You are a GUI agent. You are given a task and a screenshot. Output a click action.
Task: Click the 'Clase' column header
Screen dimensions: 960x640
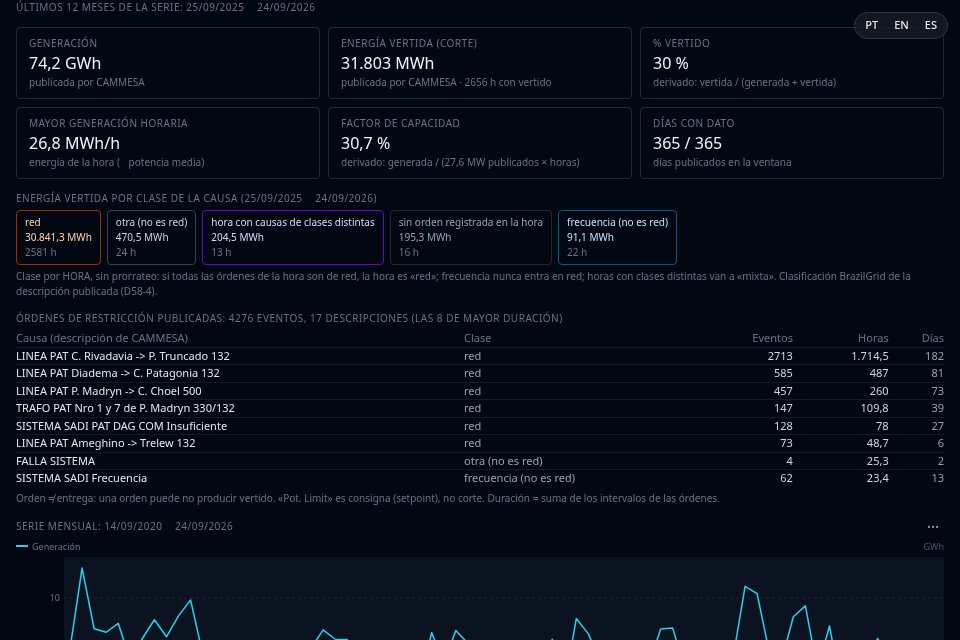coord(478,338)
